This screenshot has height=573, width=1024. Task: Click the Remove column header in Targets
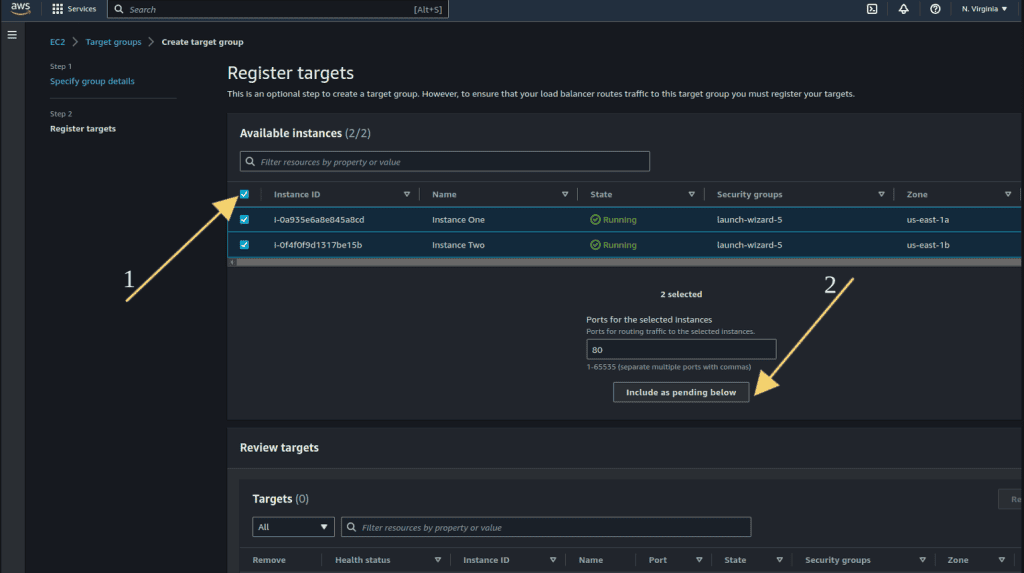[x=269, y=560]
